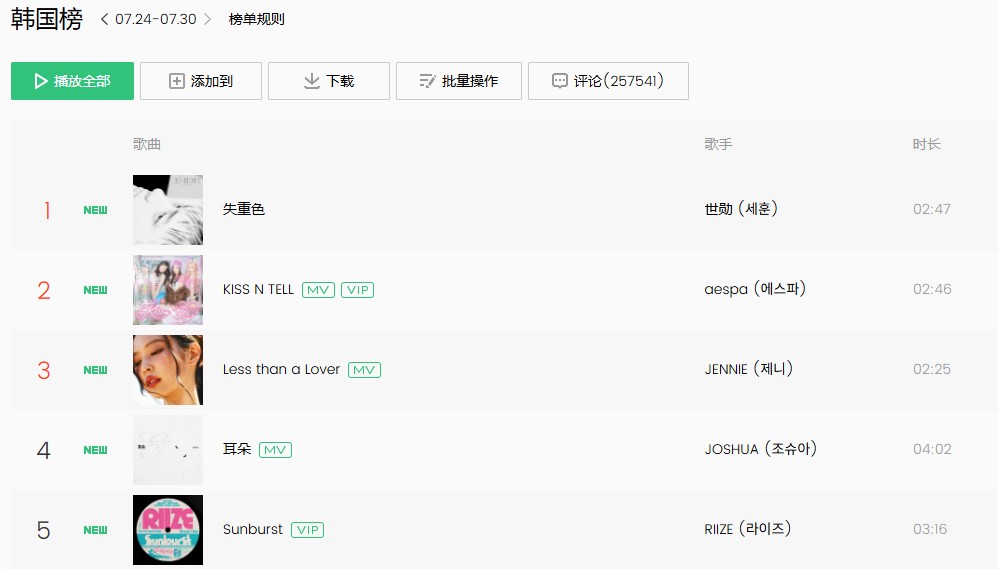The image size is (998, 569).
Task: Click VIP badge next to Sunburst
Action: coord(307,530)
